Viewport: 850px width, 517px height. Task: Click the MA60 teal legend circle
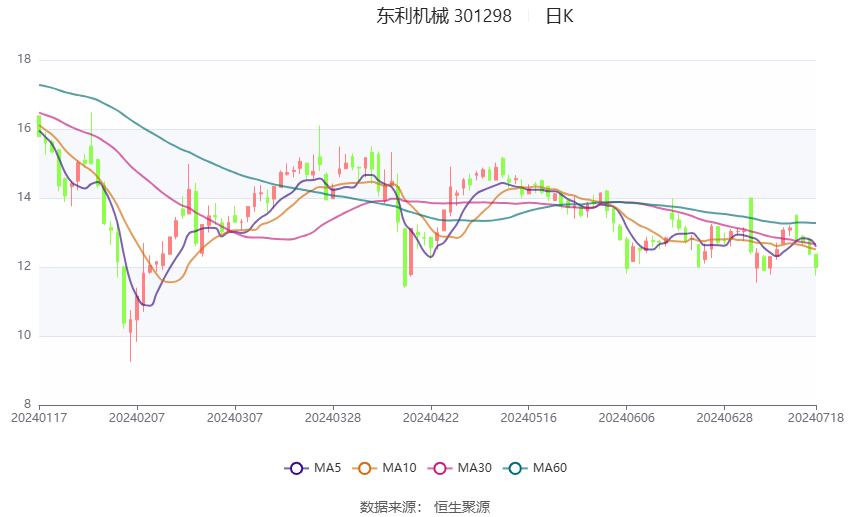tap(515, 468)
